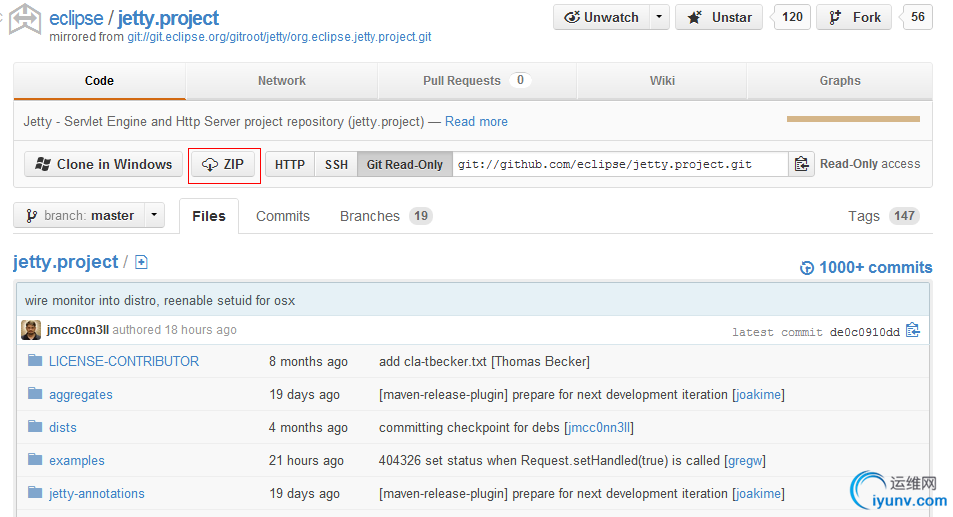Click the create new file plus icon
953x517 pixels.
coord(141,262)
